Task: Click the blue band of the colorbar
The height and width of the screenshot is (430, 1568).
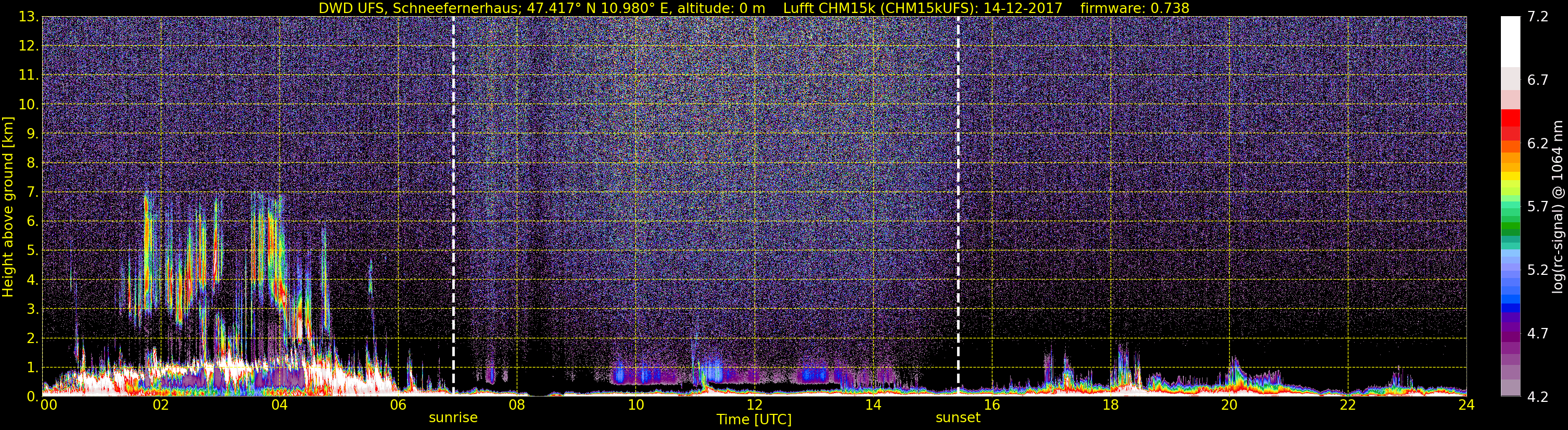Action: (1510, 298)
